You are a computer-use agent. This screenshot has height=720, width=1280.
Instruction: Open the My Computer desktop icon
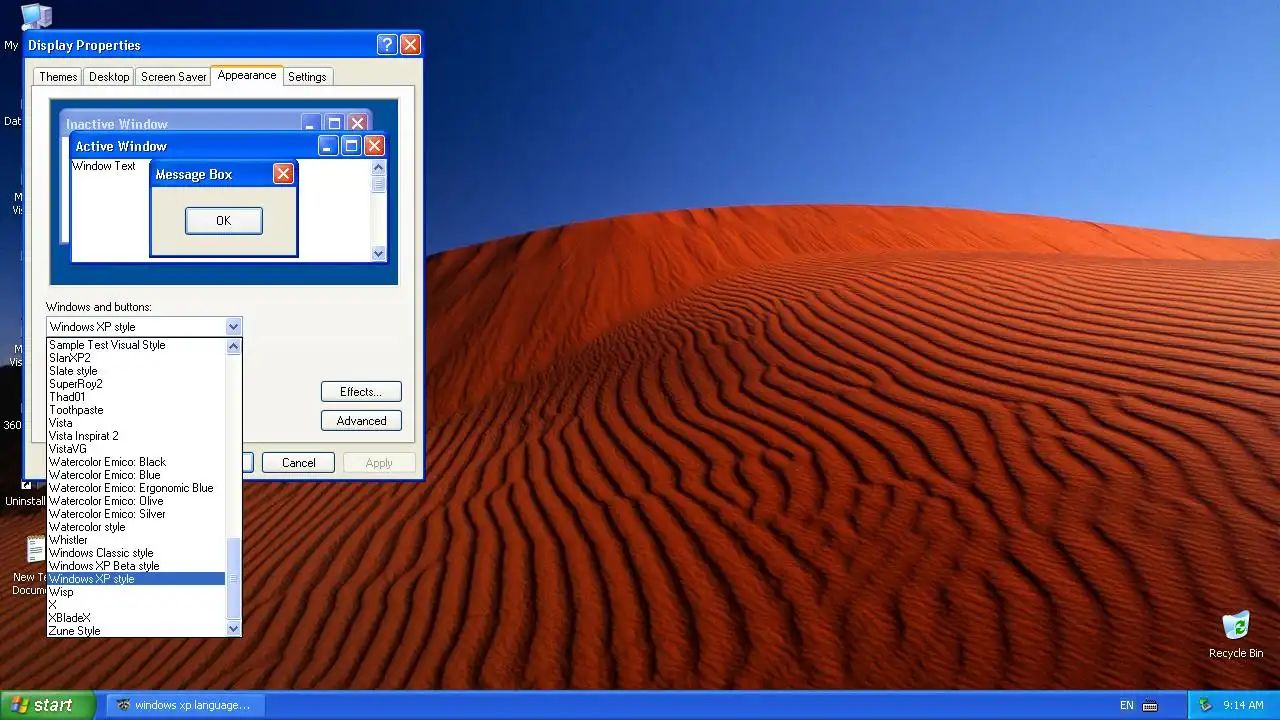point(36,16)
